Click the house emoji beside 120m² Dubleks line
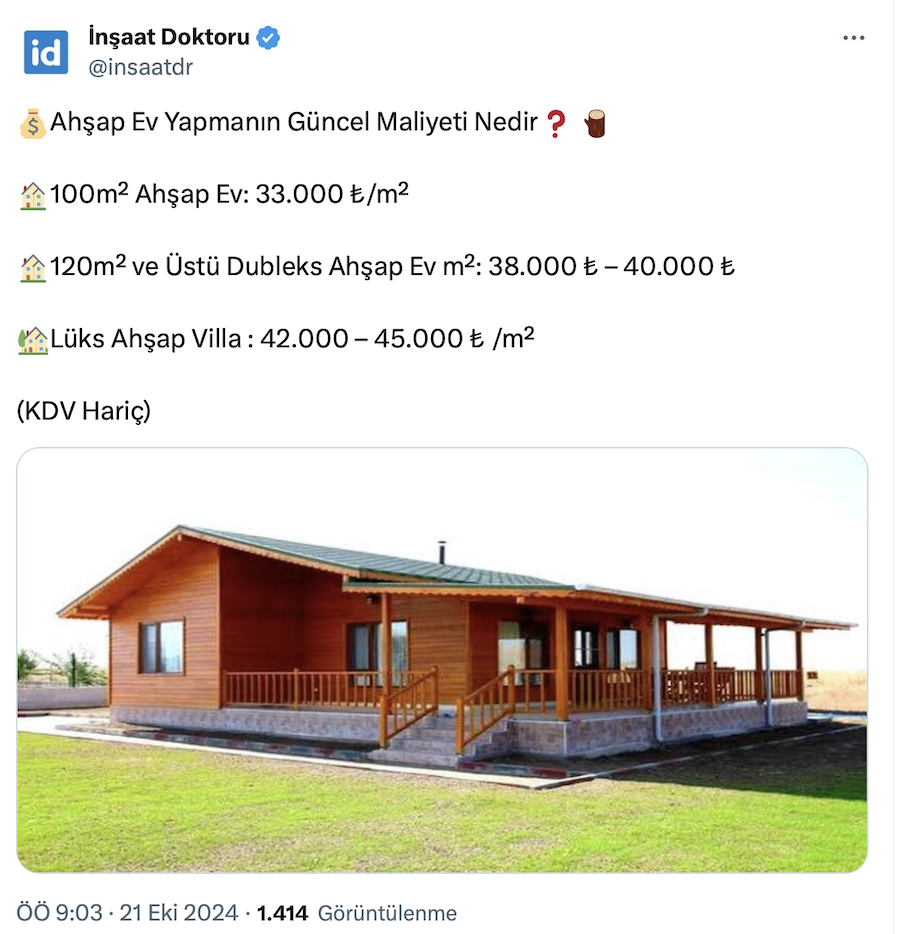Viewport: 908px width, 934px height. pyautogui.click(x=33, y=268)
